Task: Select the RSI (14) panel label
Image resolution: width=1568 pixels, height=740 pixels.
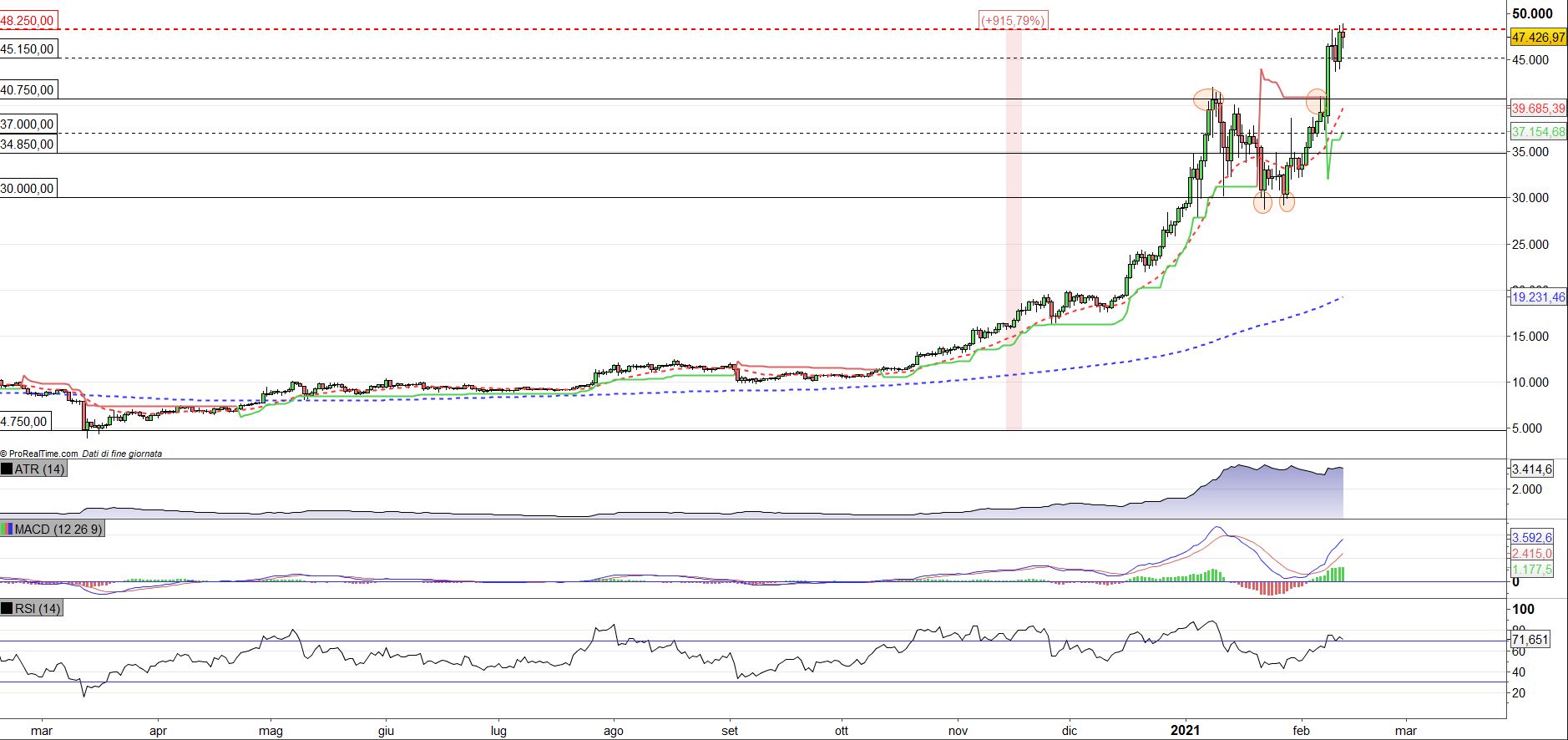Action: pos(38,609)
